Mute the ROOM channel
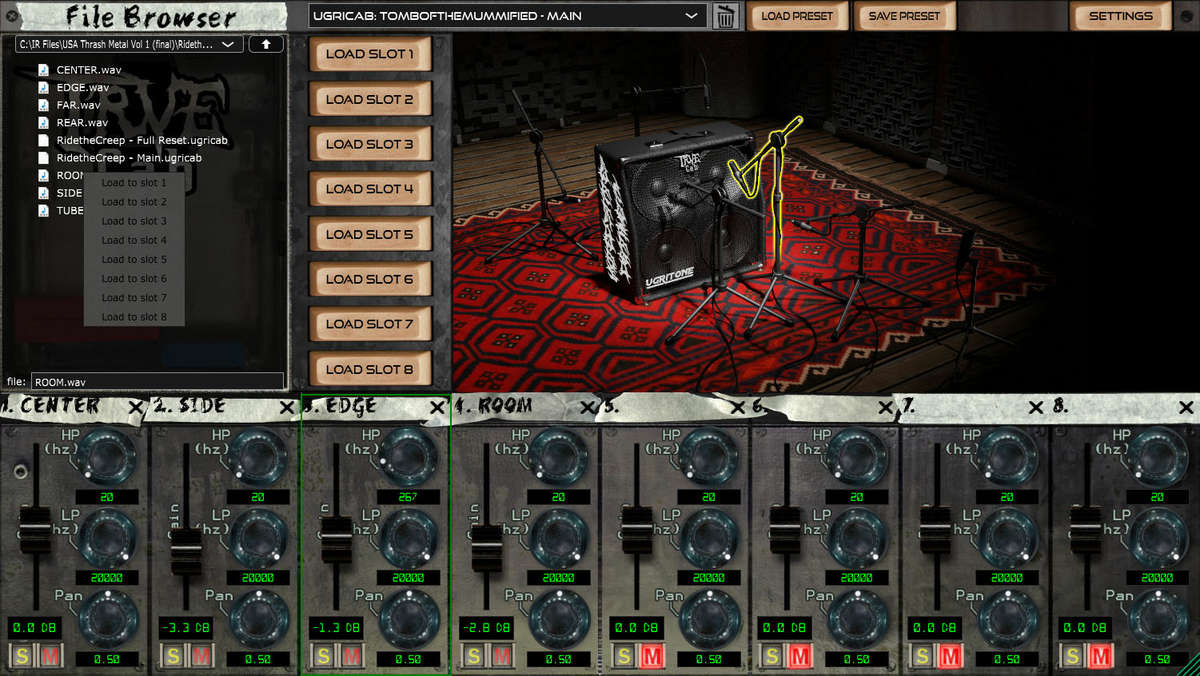This screenshot has height=676, width=1200. [501, 656]
